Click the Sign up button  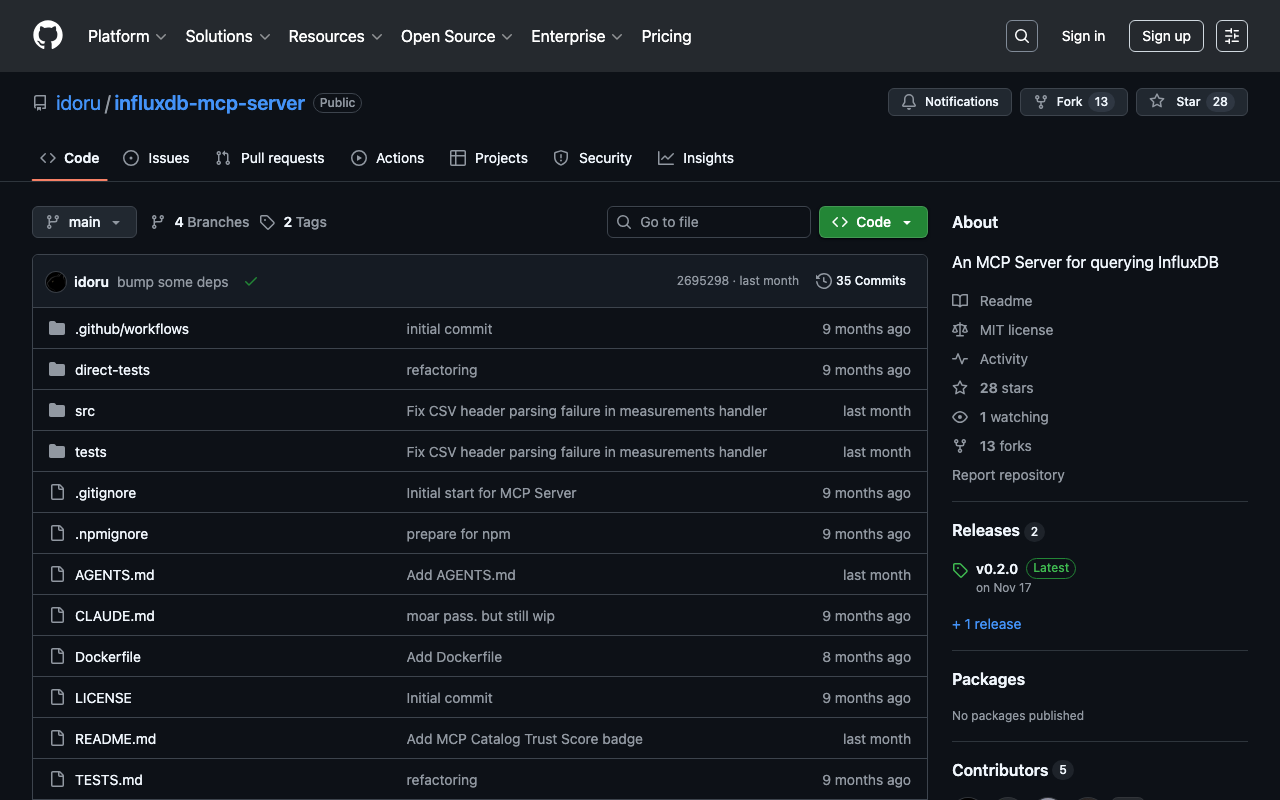tap(1166, 36)
